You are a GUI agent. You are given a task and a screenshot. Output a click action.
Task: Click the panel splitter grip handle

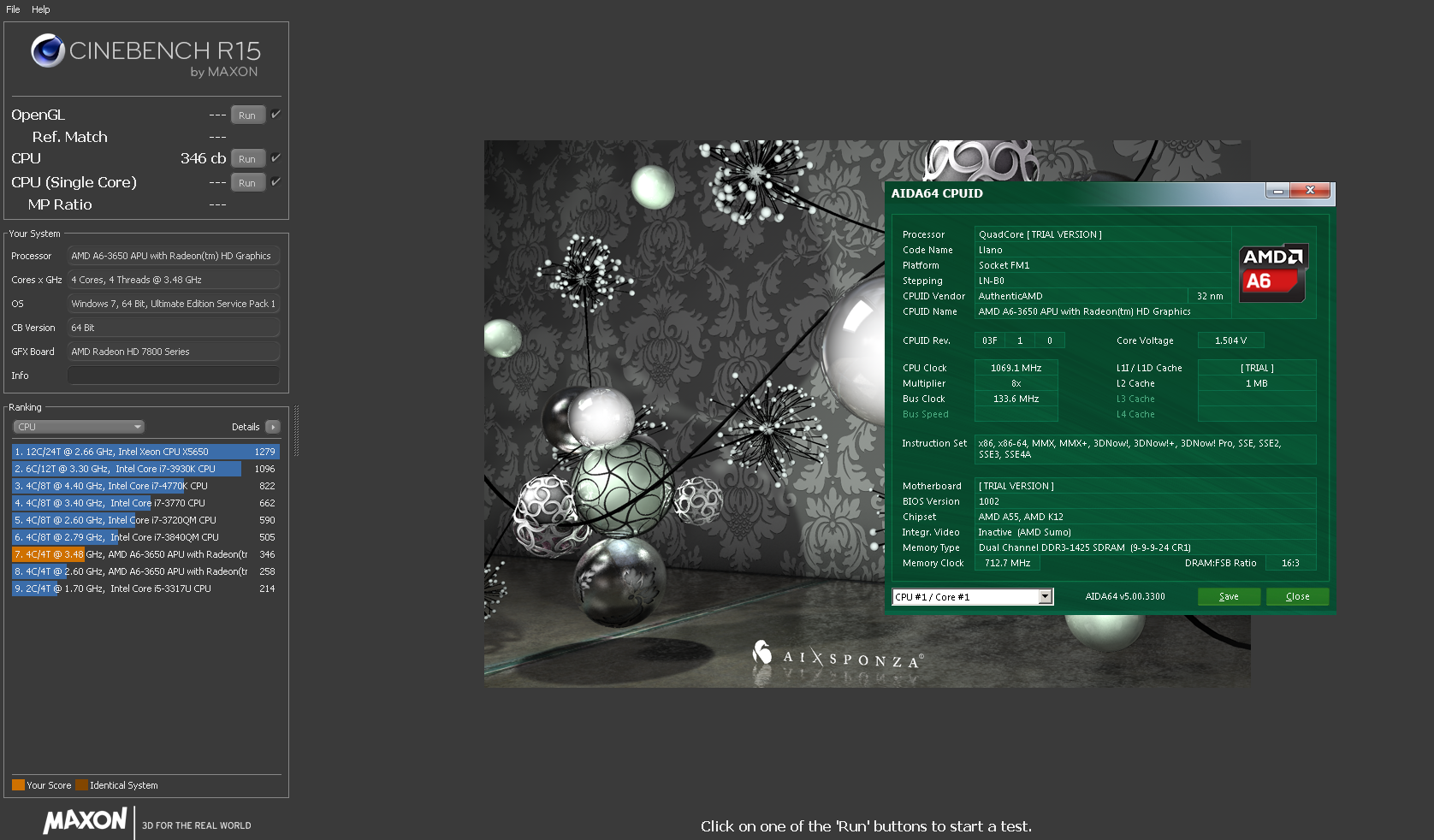(x=296, y=431)
